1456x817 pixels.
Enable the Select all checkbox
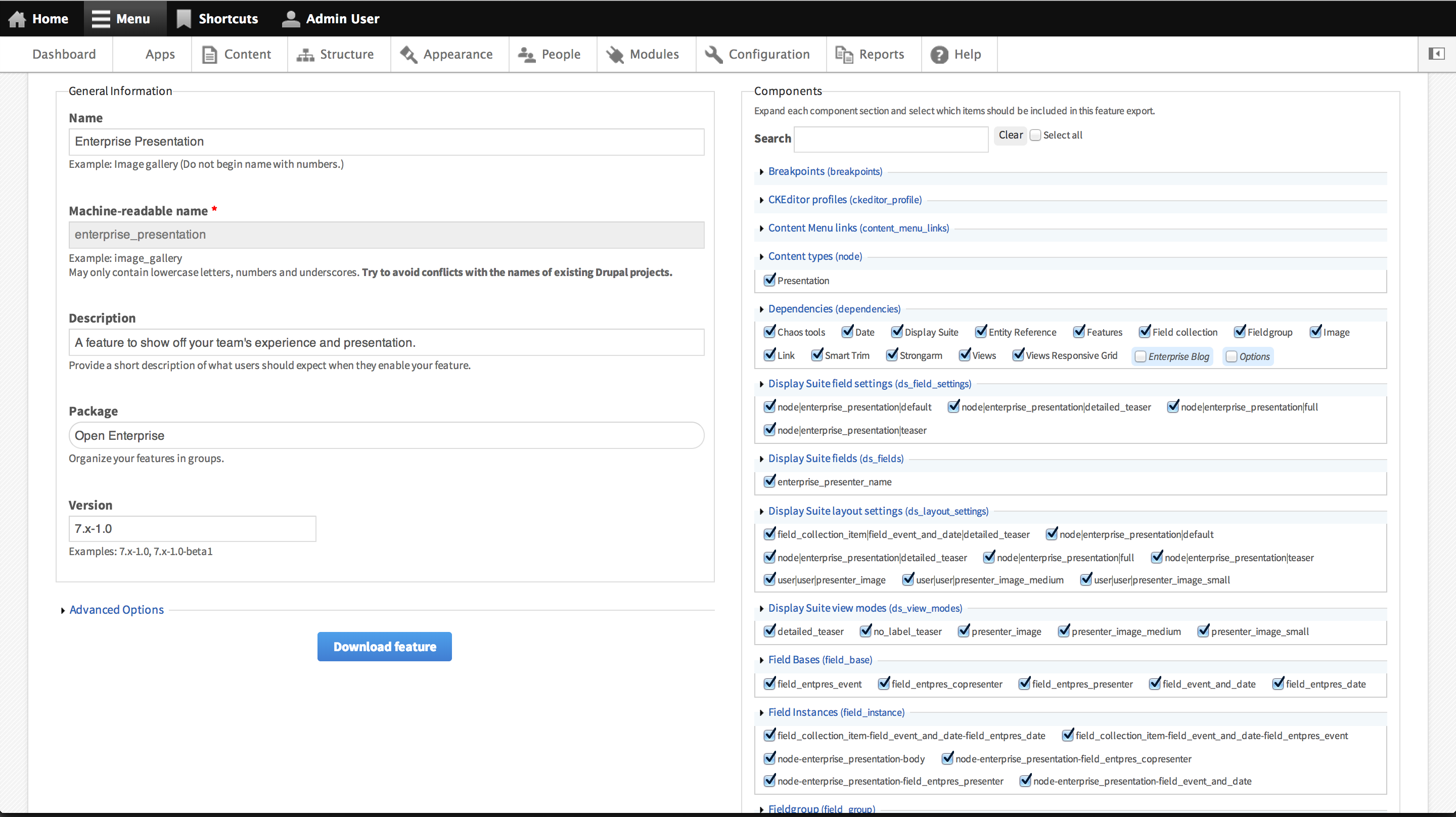pyautogui.click(x=1034, y=135)
